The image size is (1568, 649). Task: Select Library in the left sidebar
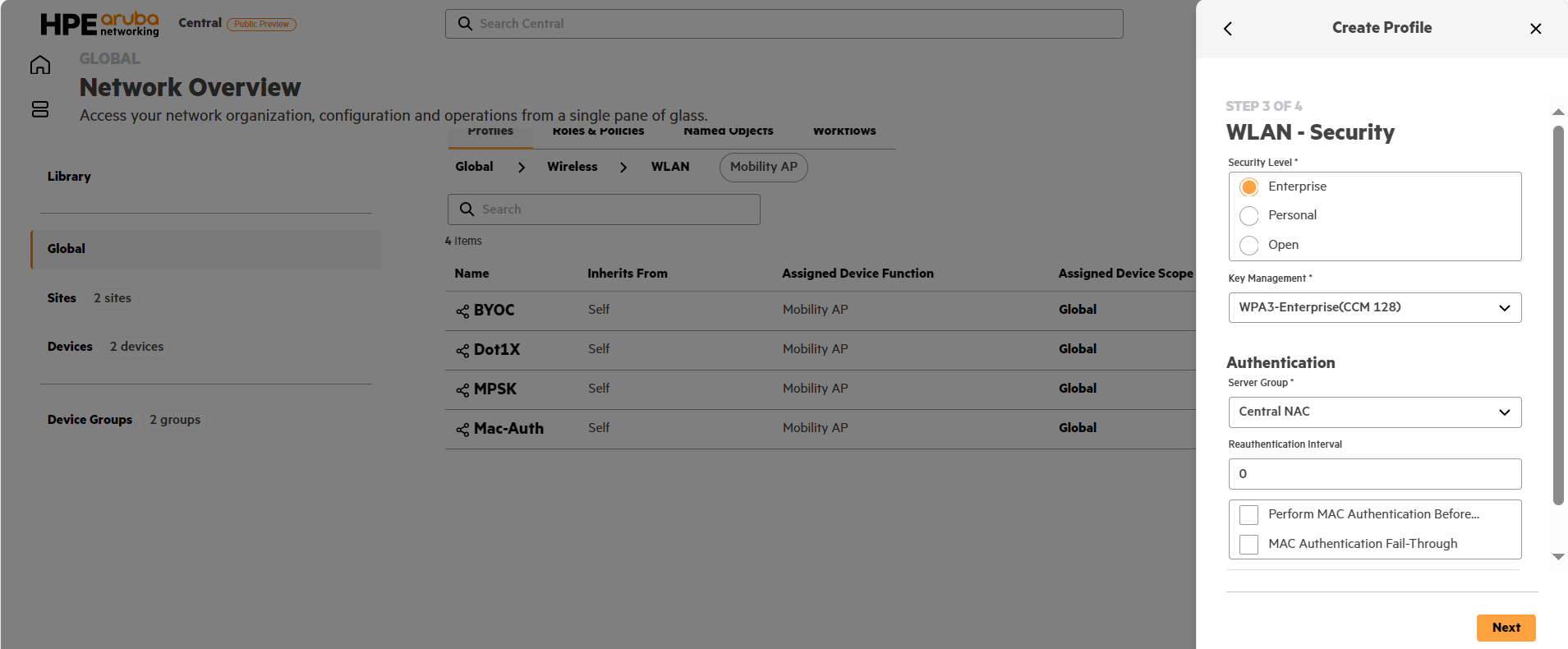point(69,177)
